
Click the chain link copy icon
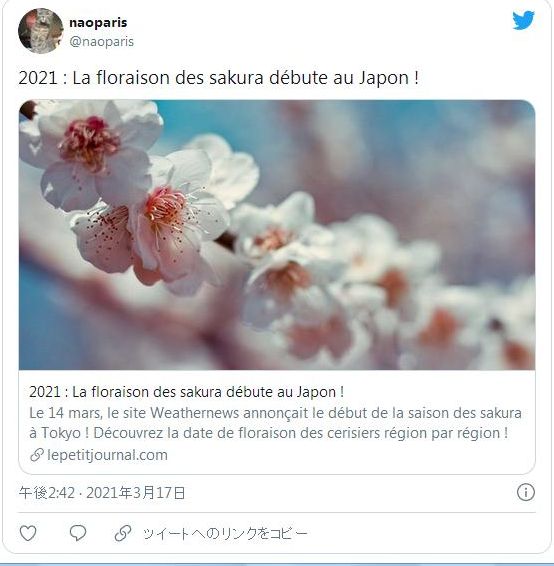pyautogui.click(x=123, y=533)
